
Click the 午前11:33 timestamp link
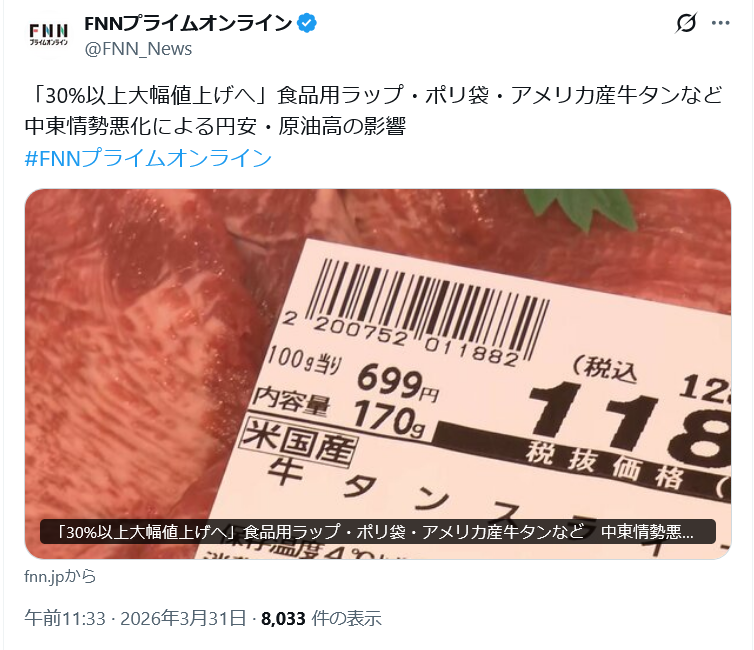coord(65,618)
